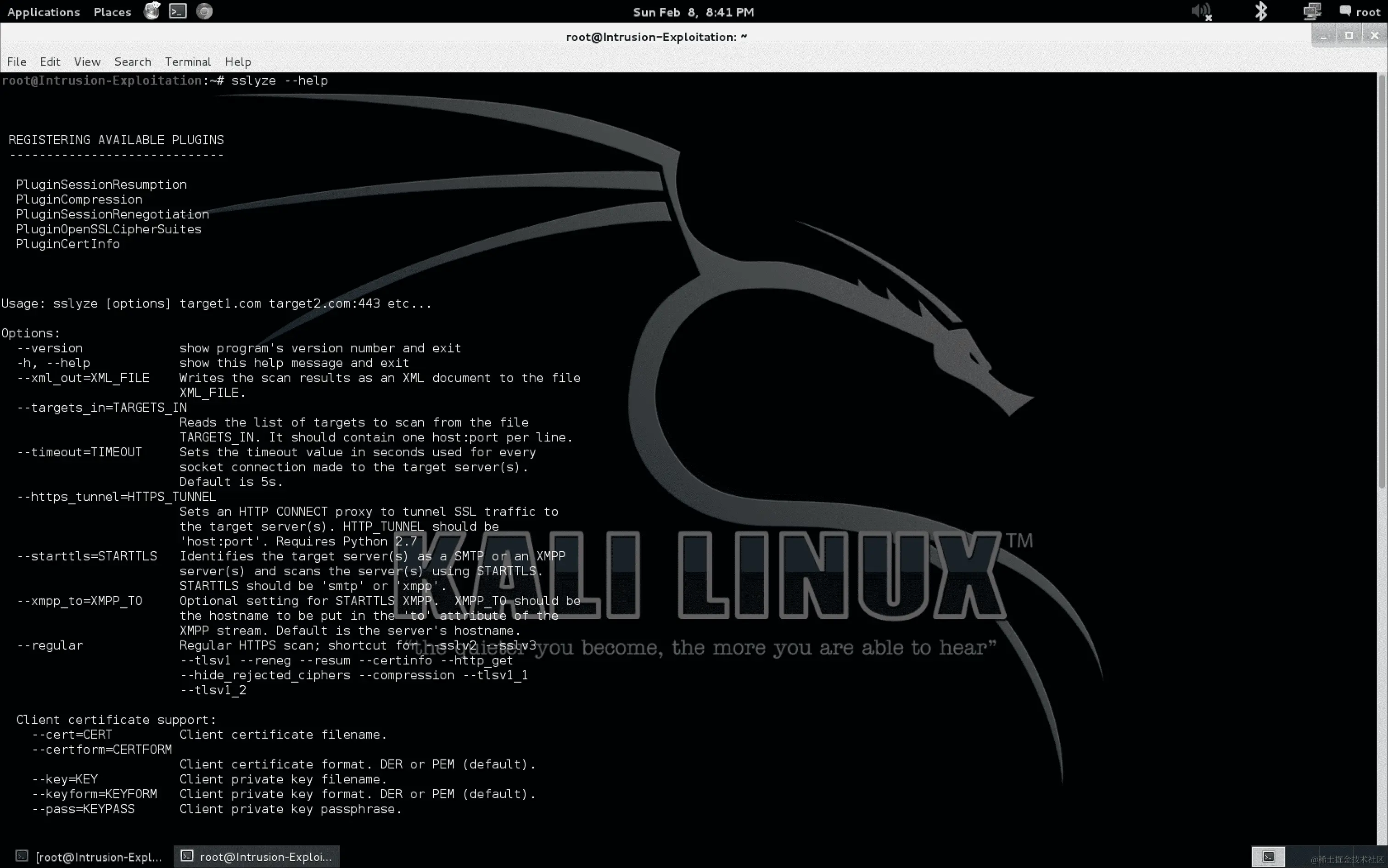Click the --xmpp_to=XMPP_TO option
The image size is (1388, 868).
pos(79,601)
